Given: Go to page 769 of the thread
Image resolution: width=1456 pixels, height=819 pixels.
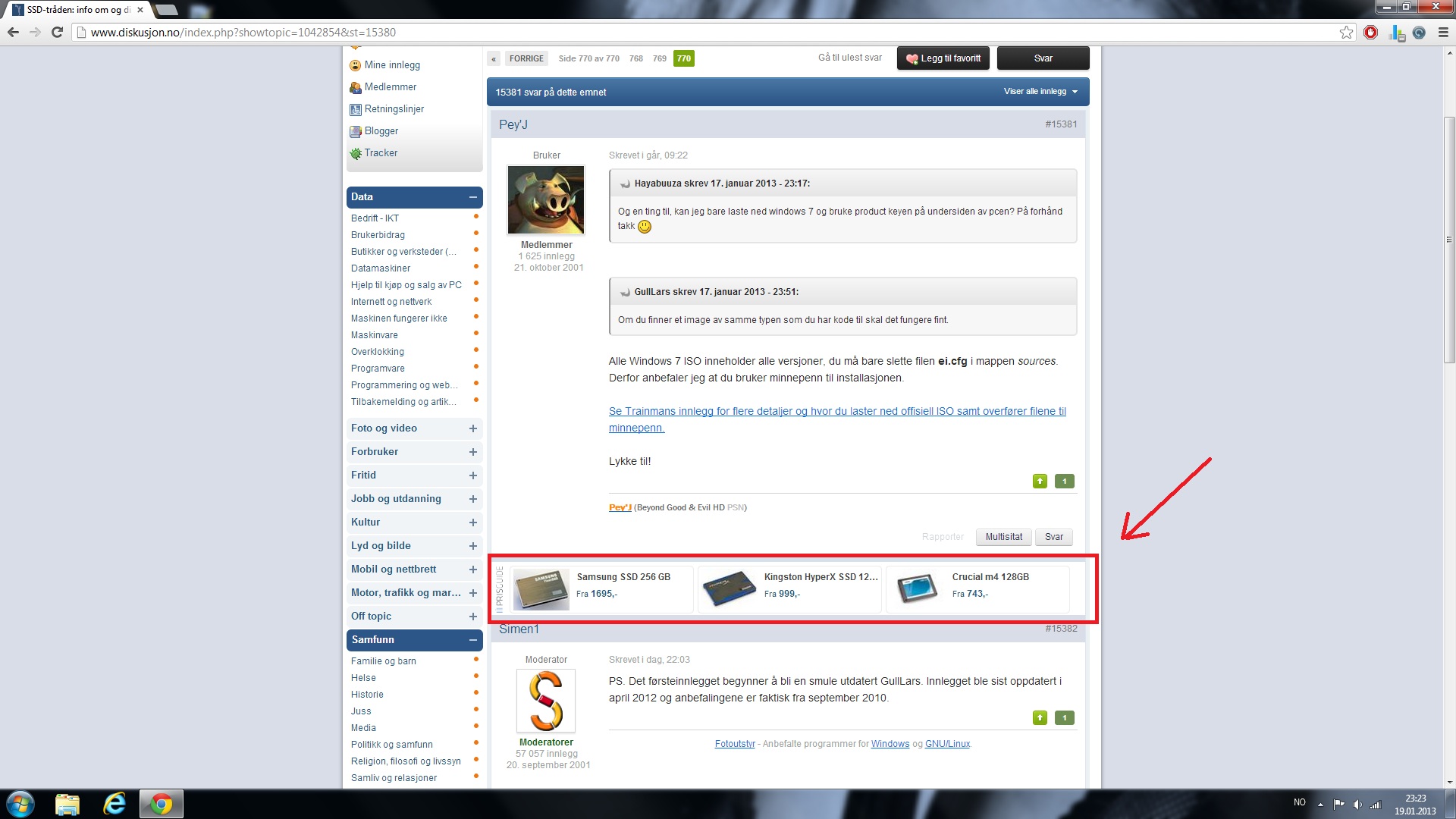Looking at the screenshot, I should pyautogui.click(x=659, y=58).
